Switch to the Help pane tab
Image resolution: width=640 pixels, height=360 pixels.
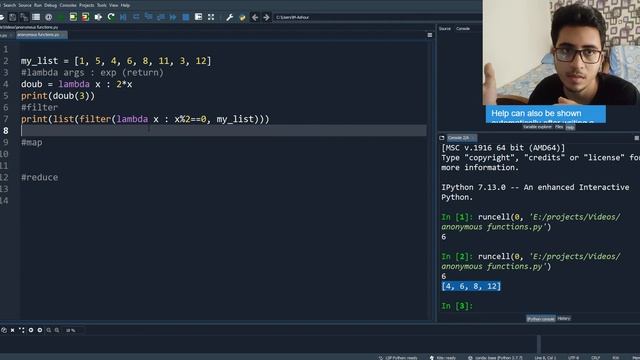[x=570, y=127]
